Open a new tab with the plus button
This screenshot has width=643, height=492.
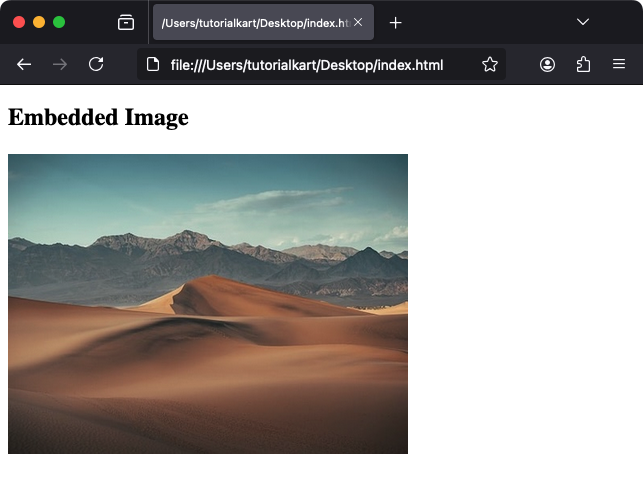pyautogui.click(x=396, y=22)
